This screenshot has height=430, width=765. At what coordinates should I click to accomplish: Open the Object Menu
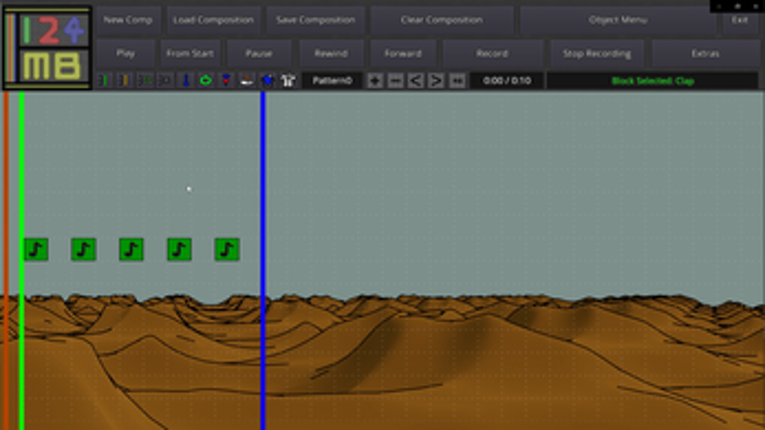pyautogui.click(x=618, y=20)
